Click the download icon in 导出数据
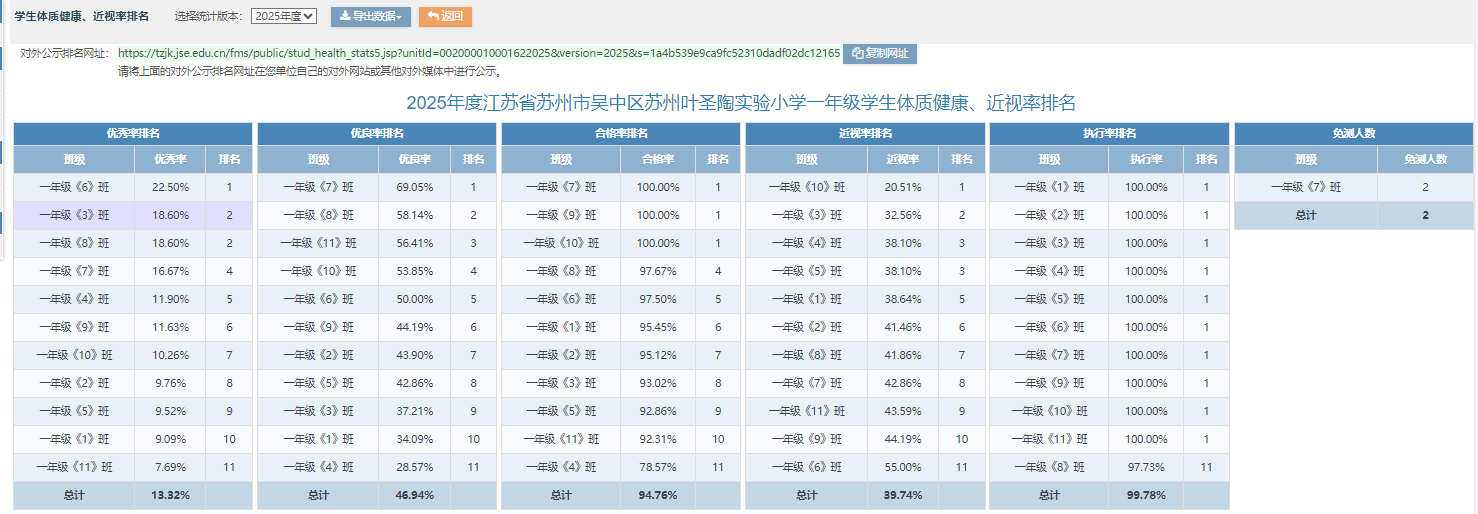 tap(345, 17)
